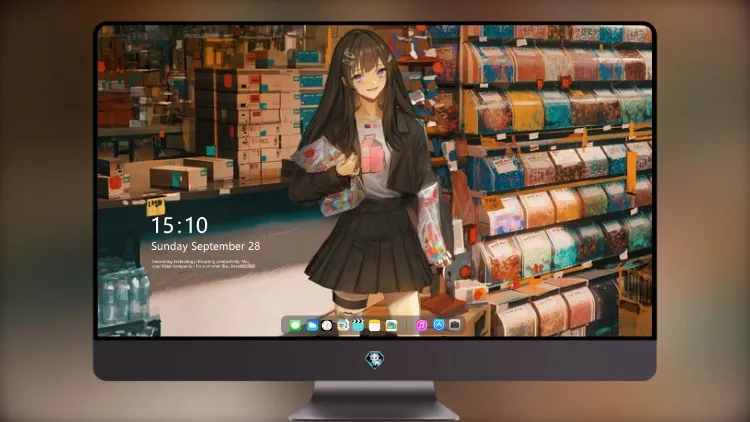
Task: Open the green Messages app in the dock
Action: click(295, 325)
